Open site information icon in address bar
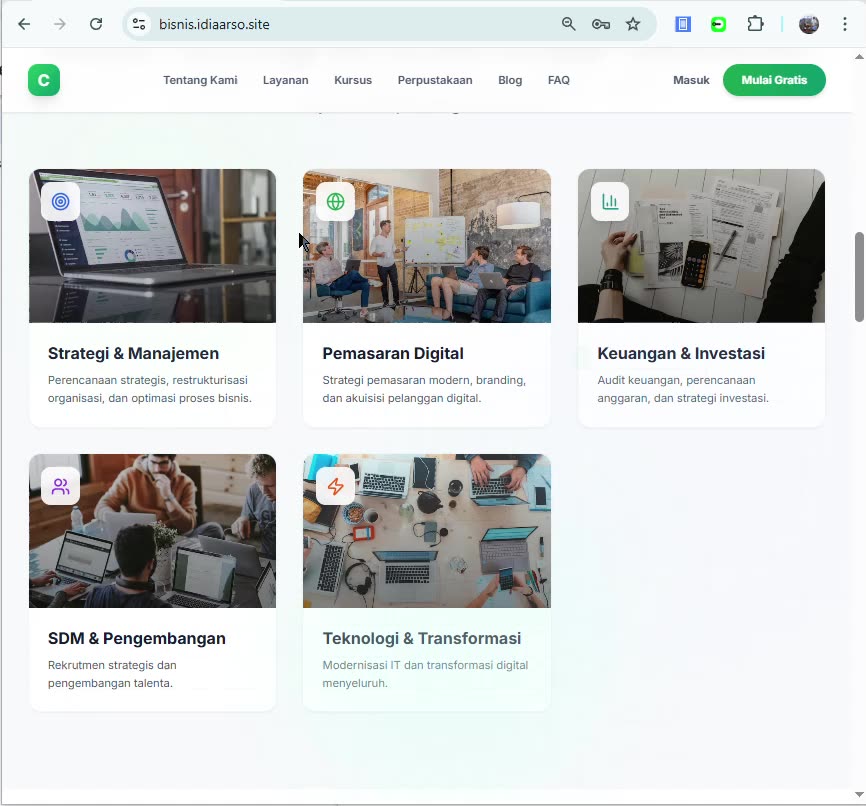866x806 pixels. [139, 24]
